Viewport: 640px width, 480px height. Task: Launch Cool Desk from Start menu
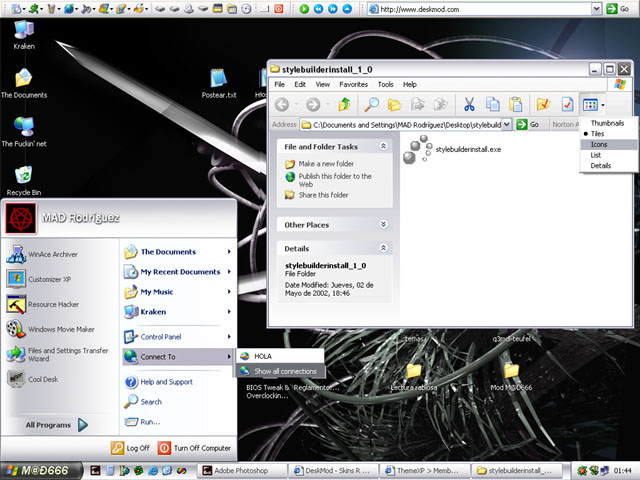[33, 379]
